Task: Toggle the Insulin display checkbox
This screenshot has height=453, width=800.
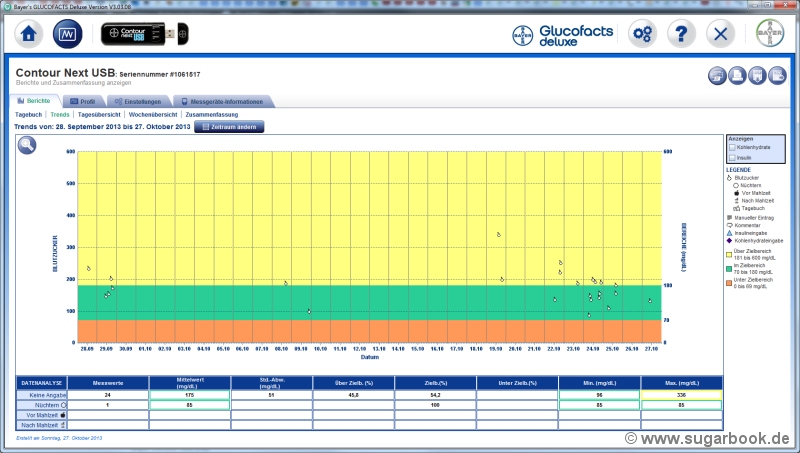Action: pyautogui.click(x=732, y=157)
